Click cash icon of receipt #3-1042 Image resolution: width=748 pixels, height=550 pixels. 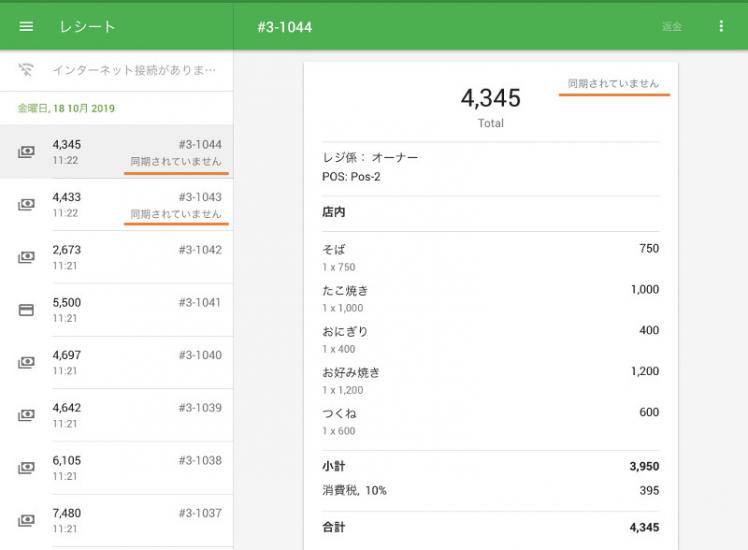click(26, 257)
